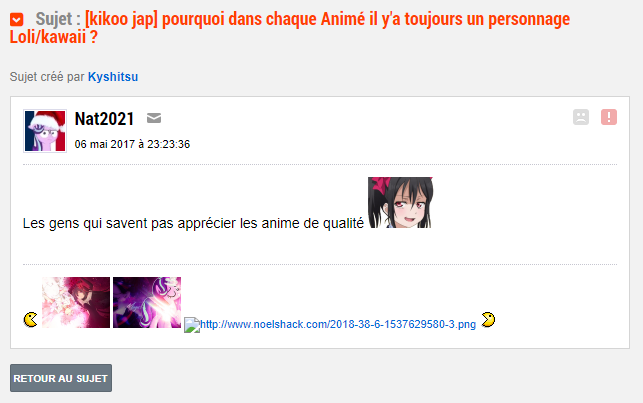Screen dimensions: 643x403
Task: Open the noelshack.com PNG link
Action: pyautogui.click(x=338, y=324)
